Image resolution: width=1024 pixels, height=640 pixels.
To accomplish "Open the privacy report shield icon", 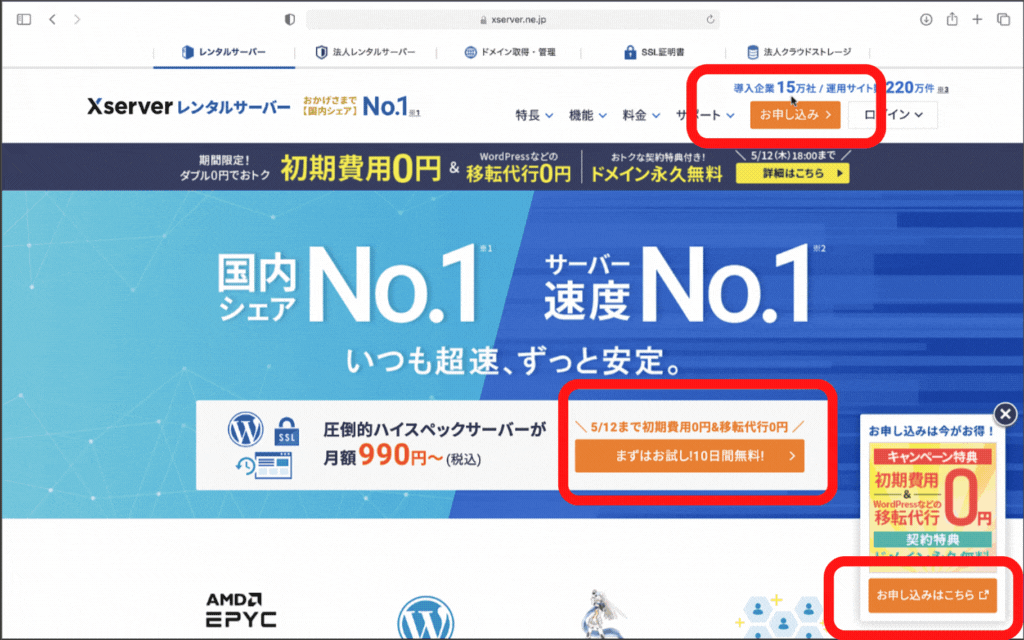I will (x=290, y=20).
